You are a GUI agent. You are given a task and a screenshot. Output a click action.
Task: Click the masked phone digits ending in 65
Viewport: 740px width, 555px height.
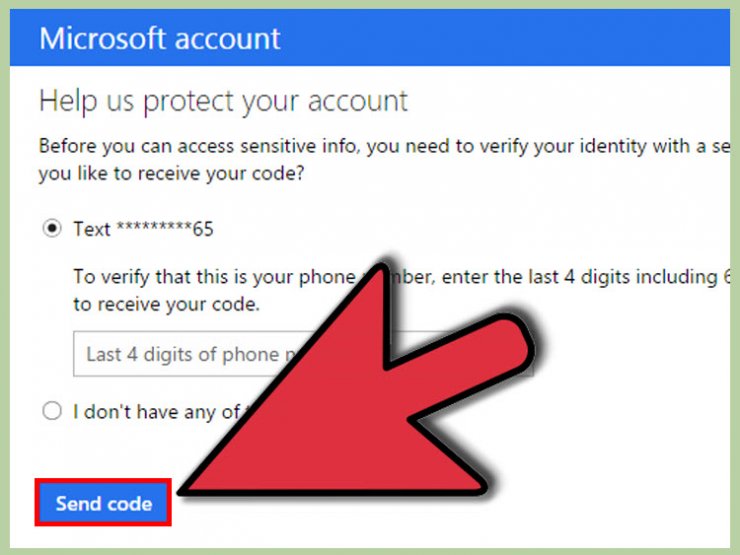coord(165,229)
